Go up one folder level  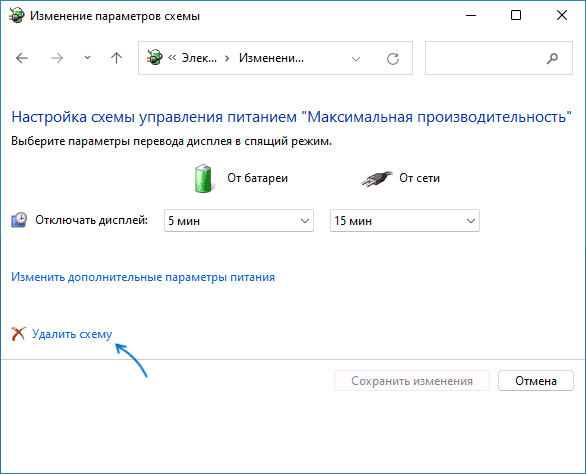click(x=116, y=58)
